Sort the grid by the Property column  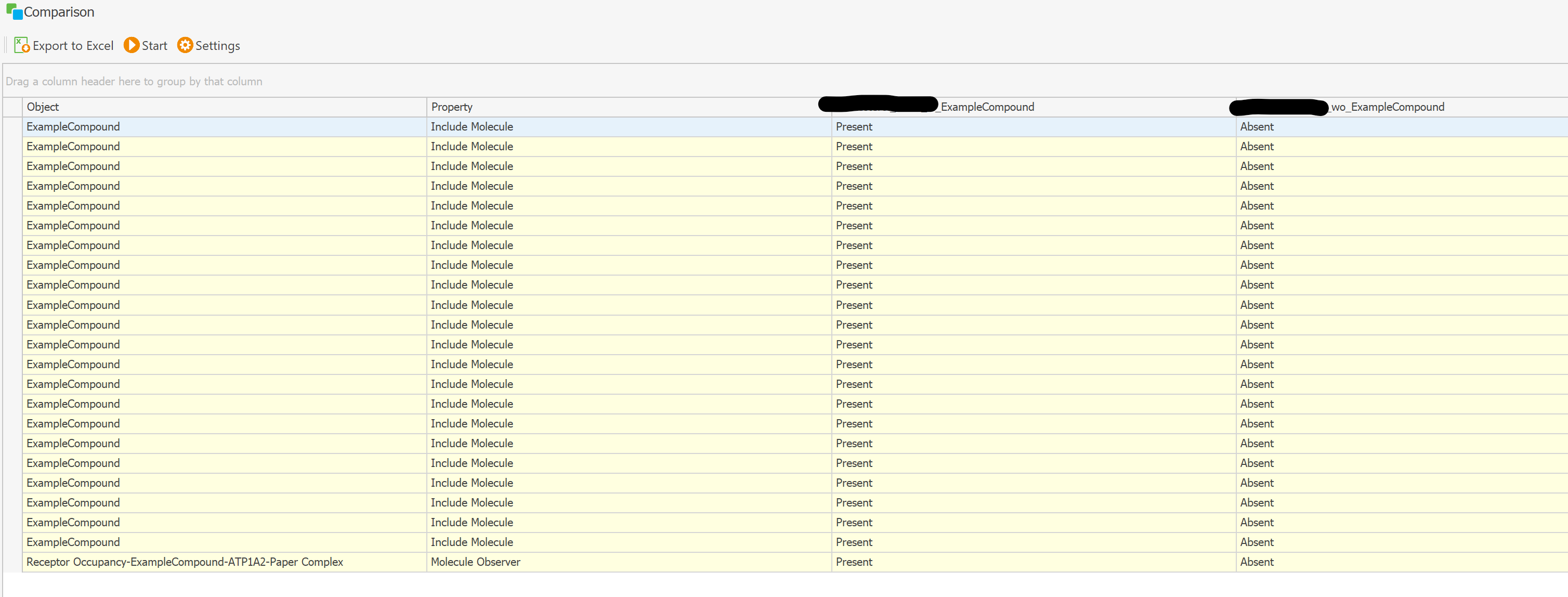[x=452, y=107]
